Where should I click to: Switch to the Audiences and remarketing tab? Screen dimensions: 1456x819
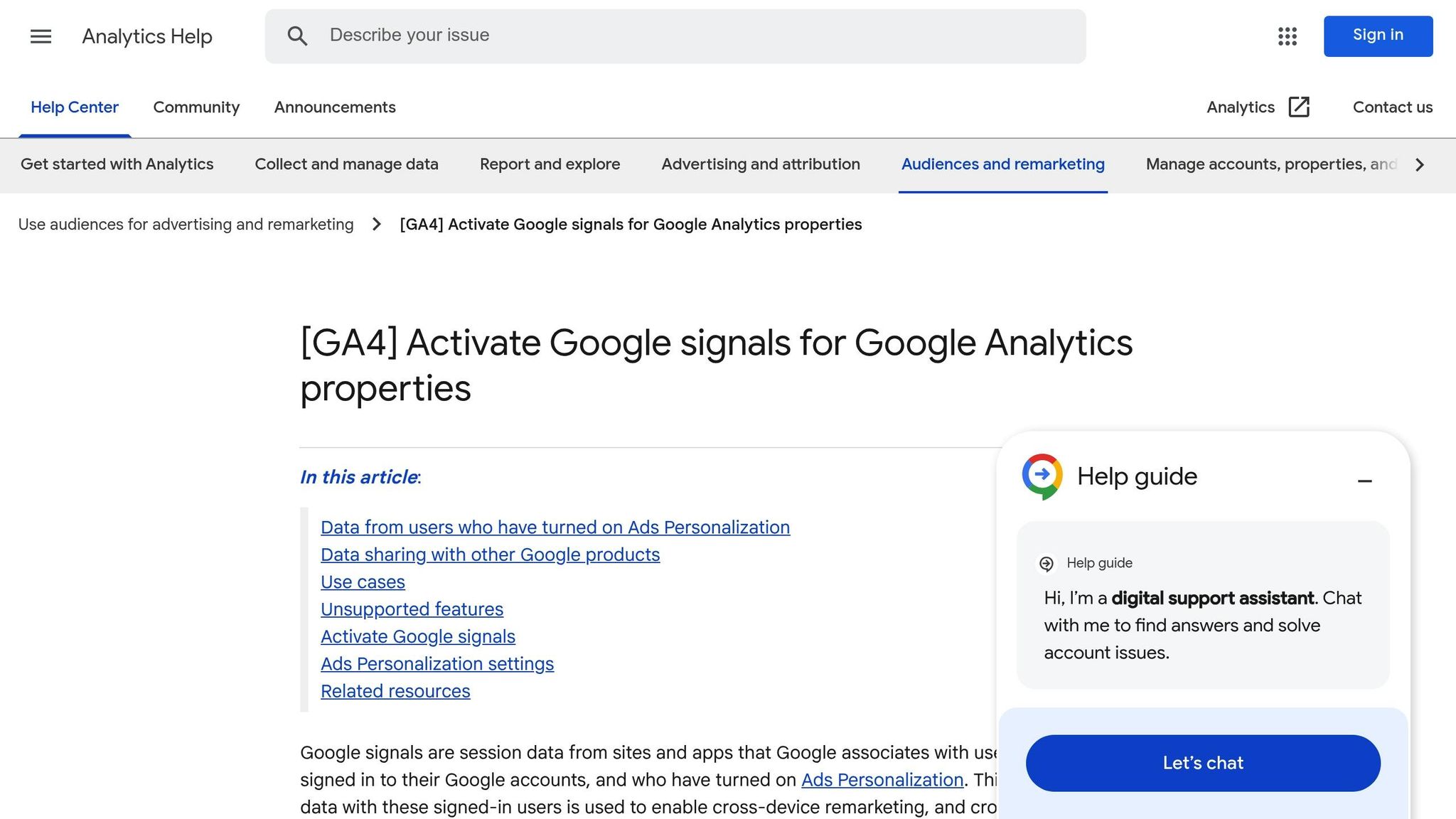pyautogui.click(x=1002, y=164)
